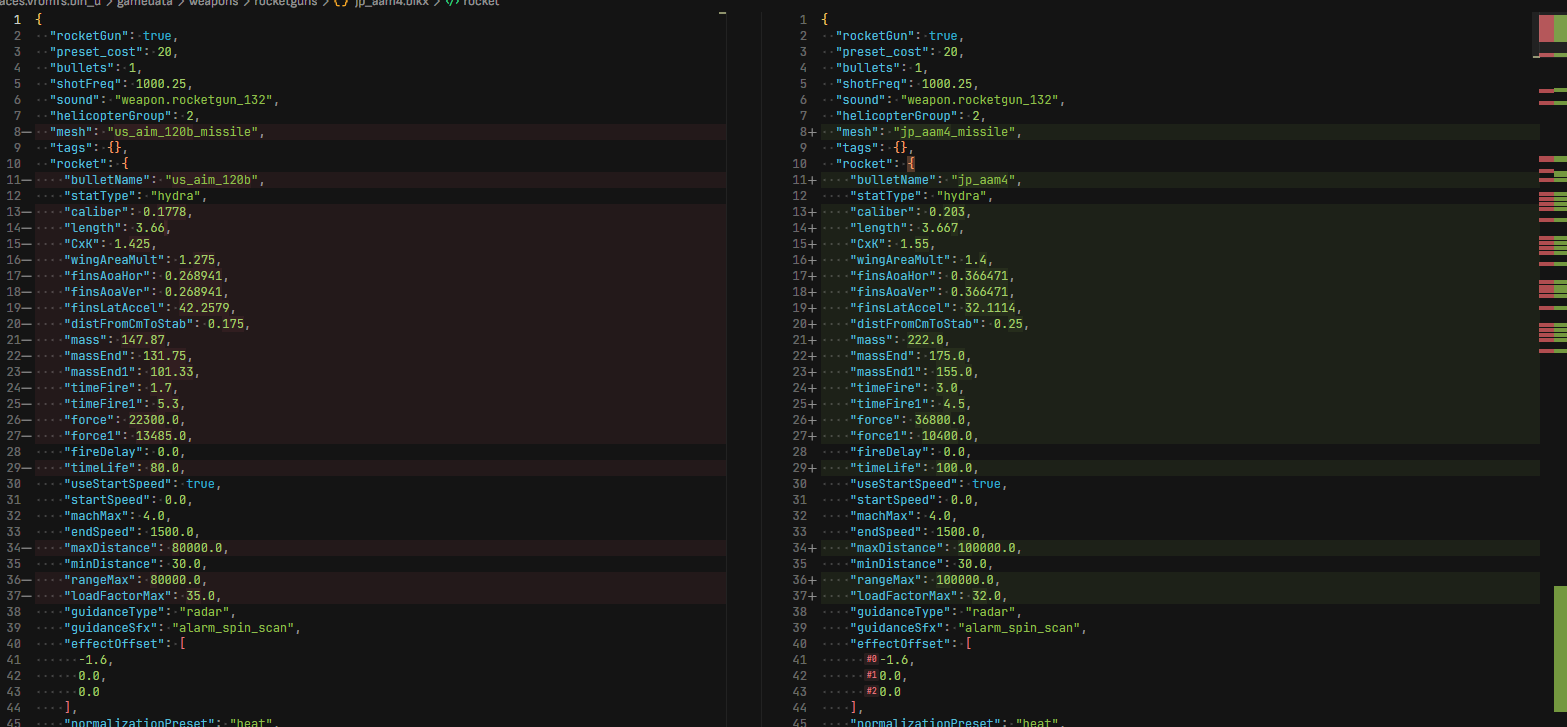
Task: Click "weapon.rocketgun_132" sound value in left pane
Action: pos(195,100)
